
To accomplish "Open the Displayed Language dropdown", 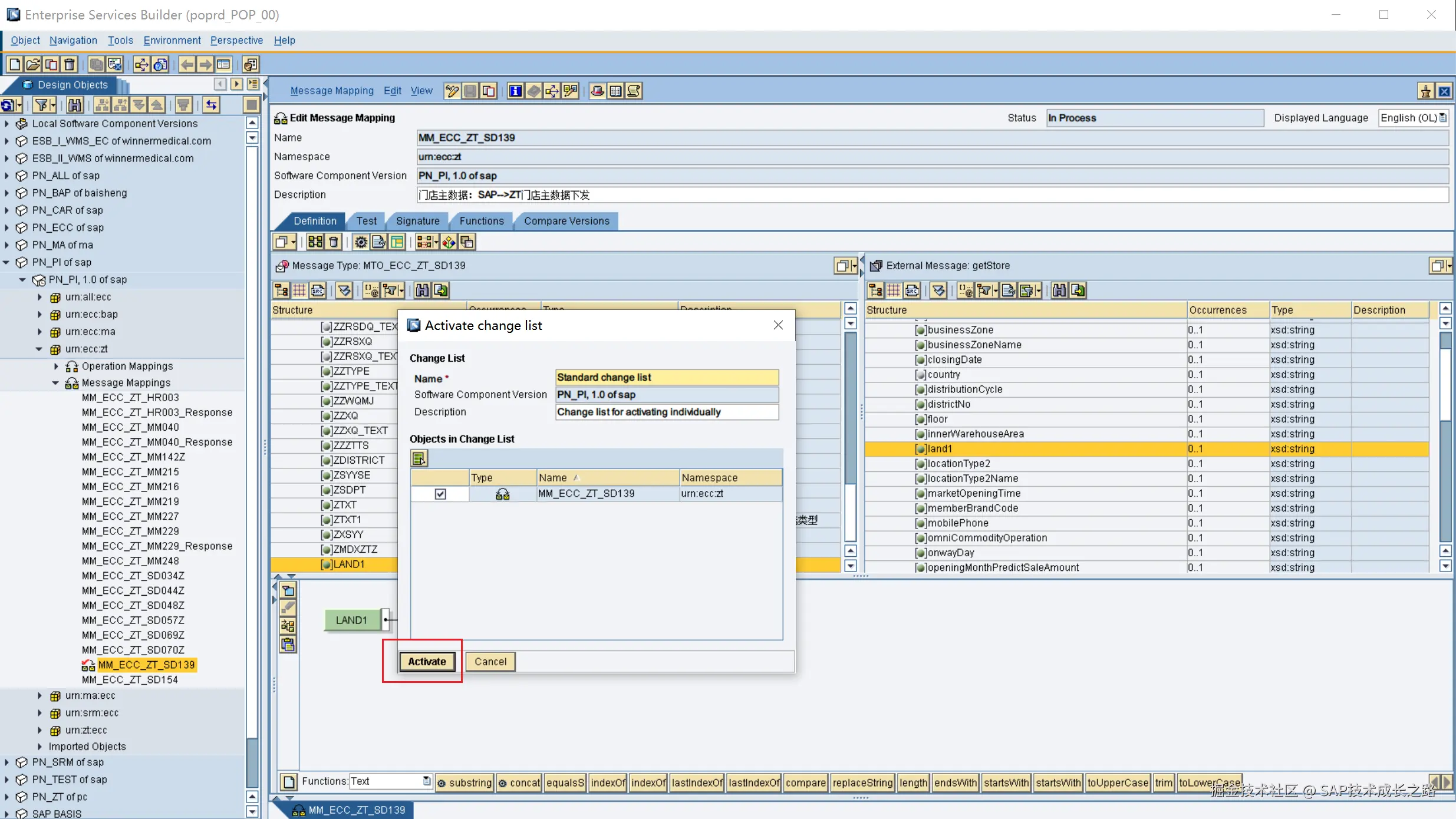I will (x=1442, y=118).
